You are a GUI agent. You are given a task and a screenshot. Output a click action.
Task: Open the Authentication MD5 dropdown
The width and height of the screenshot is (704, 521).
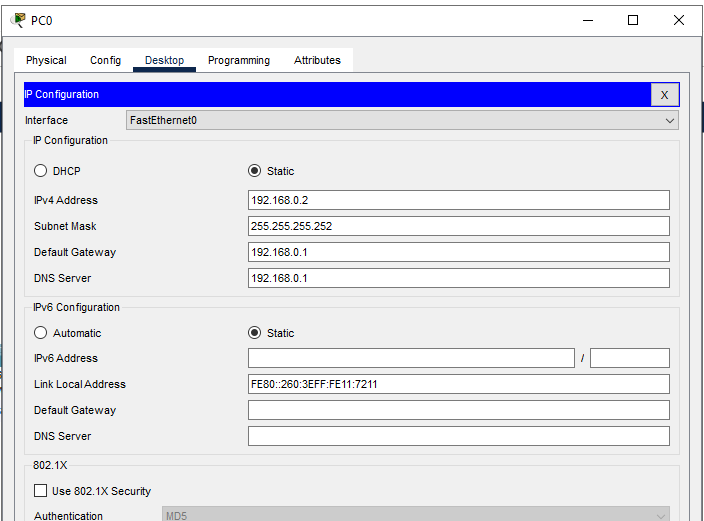[x=416, y=515]
